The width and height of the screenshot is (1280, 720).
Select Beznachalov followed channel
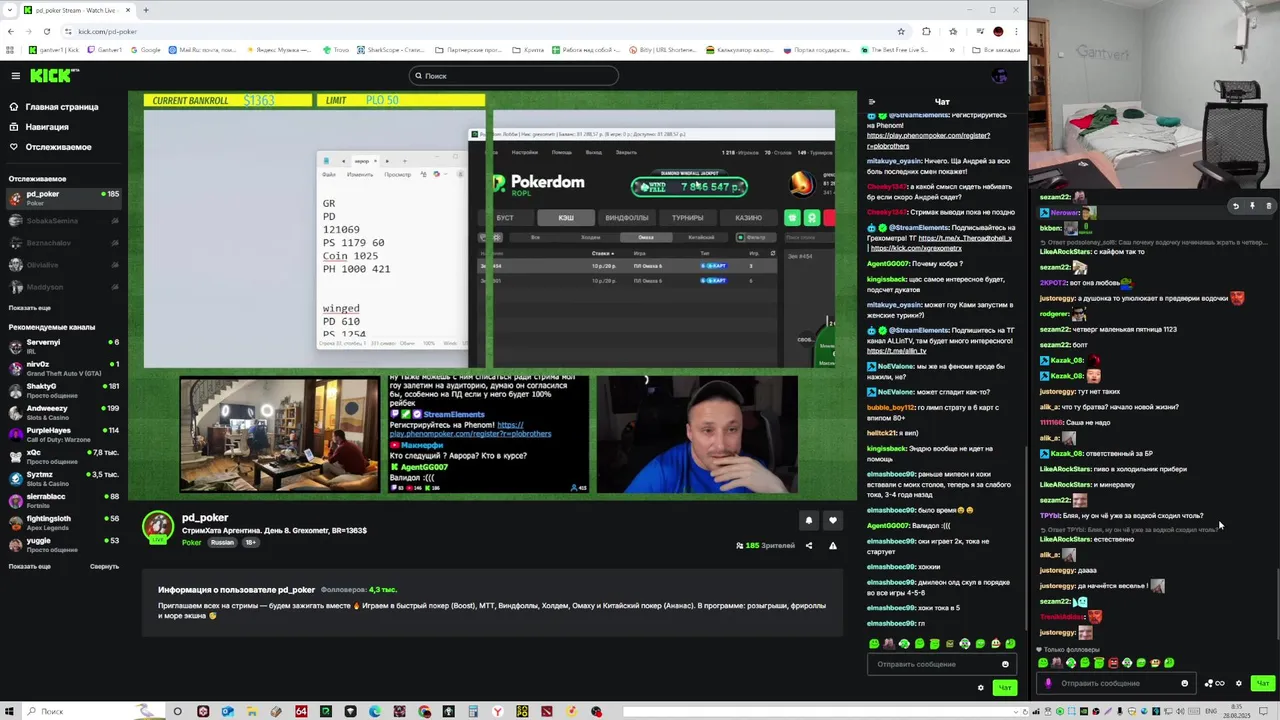point(64,243)
